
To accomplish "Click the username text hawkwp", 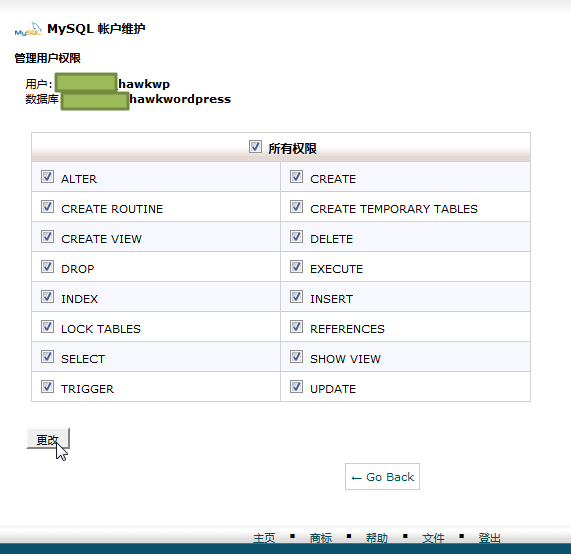I will (x=144, y=84).
